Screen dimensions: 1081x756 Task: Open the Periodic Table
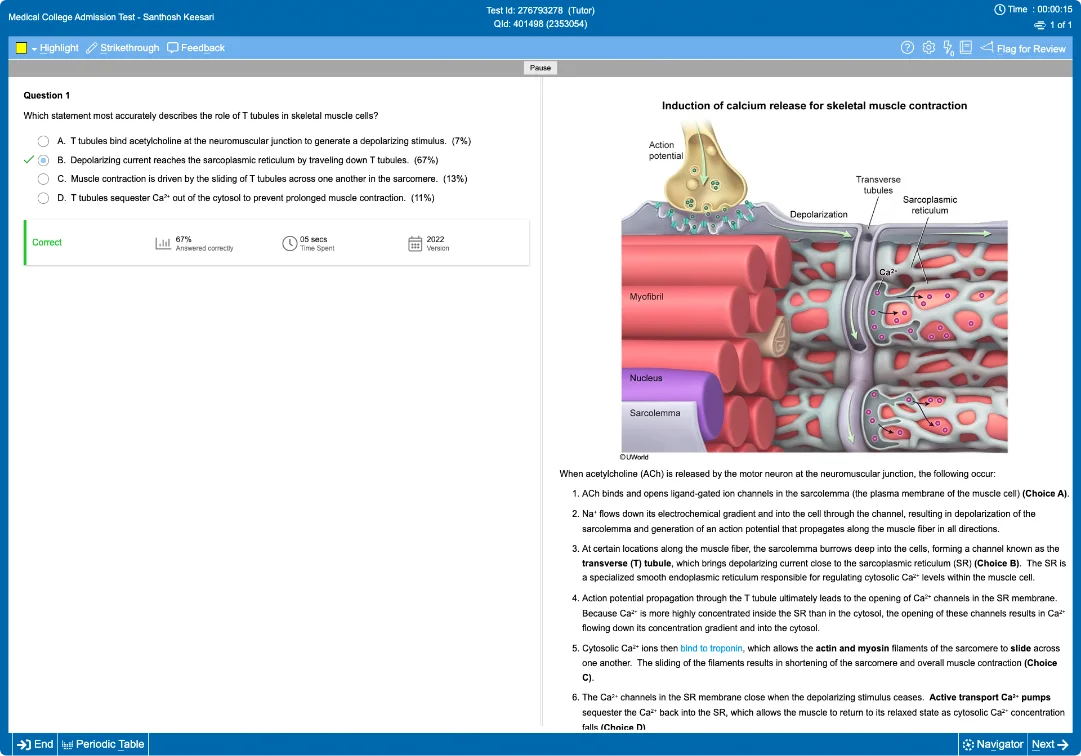103,744
